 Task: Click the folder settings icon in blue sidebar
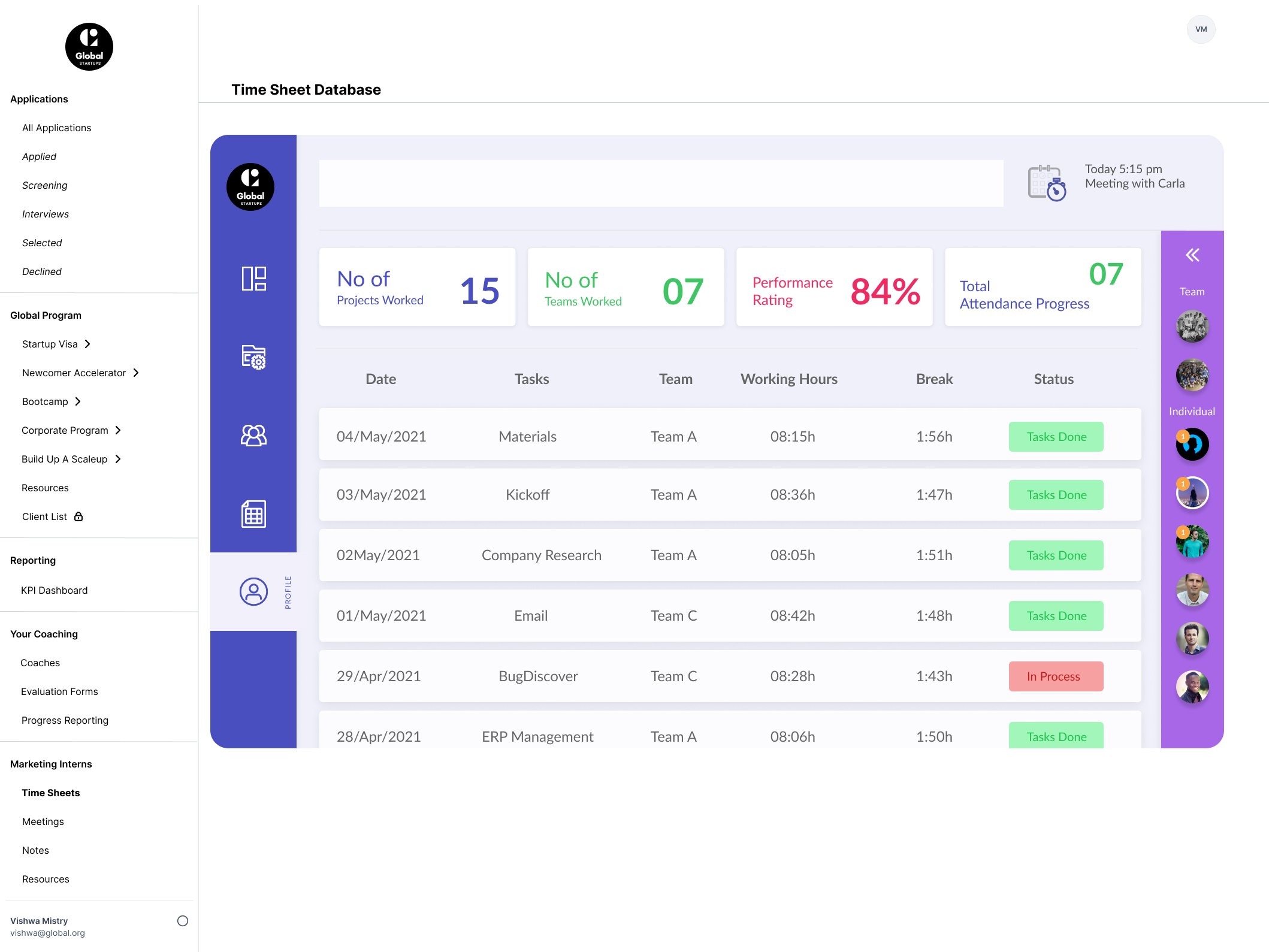point(253,357)
